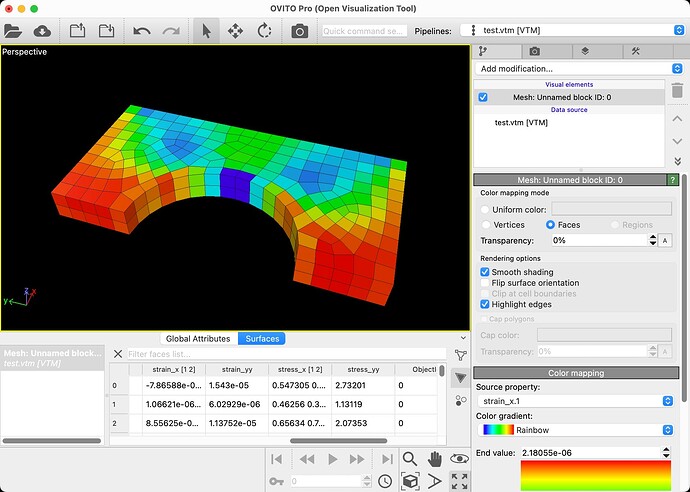
Task: Clear the faces filter with the X button
Action: pos(117,354)
